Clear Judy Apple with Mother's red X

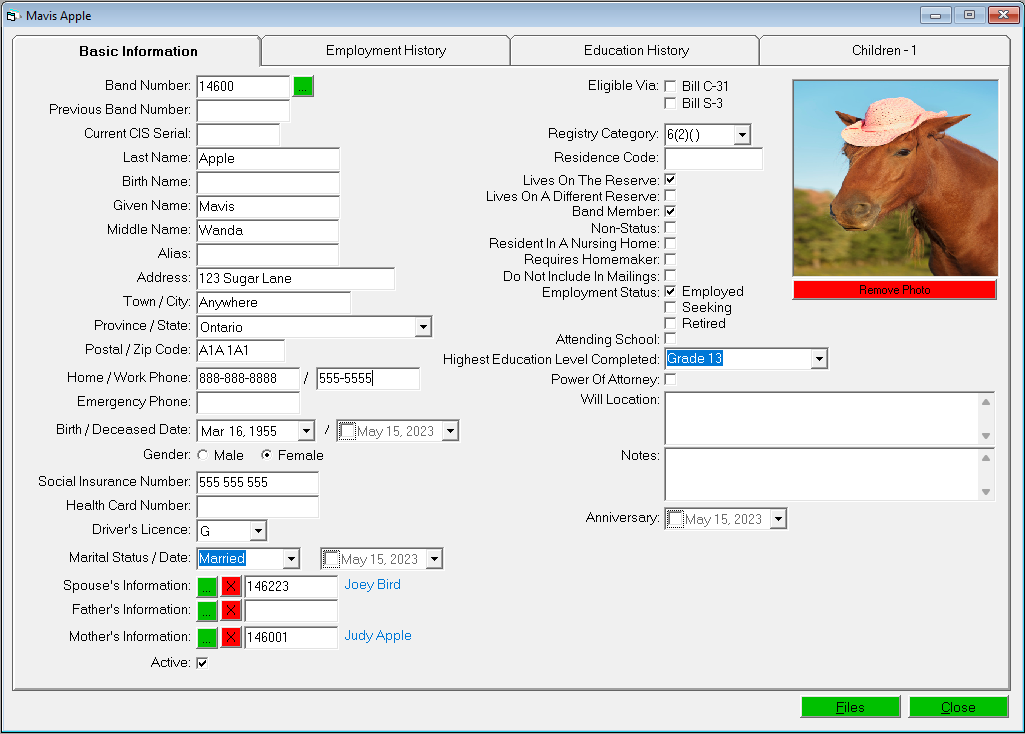[x=229, y=636]
